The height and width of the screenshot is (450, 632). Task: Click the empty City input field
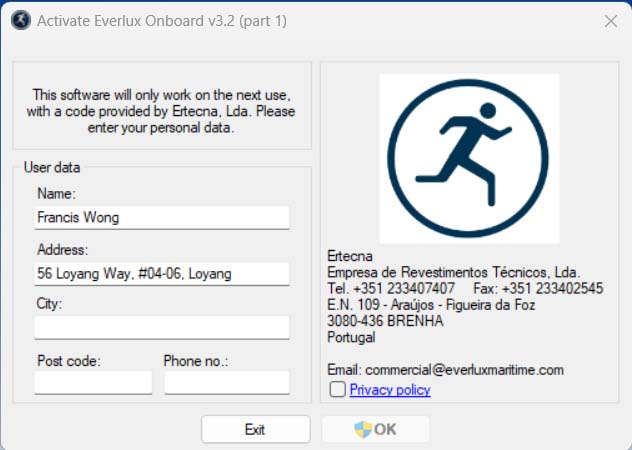tap(162, 327)
